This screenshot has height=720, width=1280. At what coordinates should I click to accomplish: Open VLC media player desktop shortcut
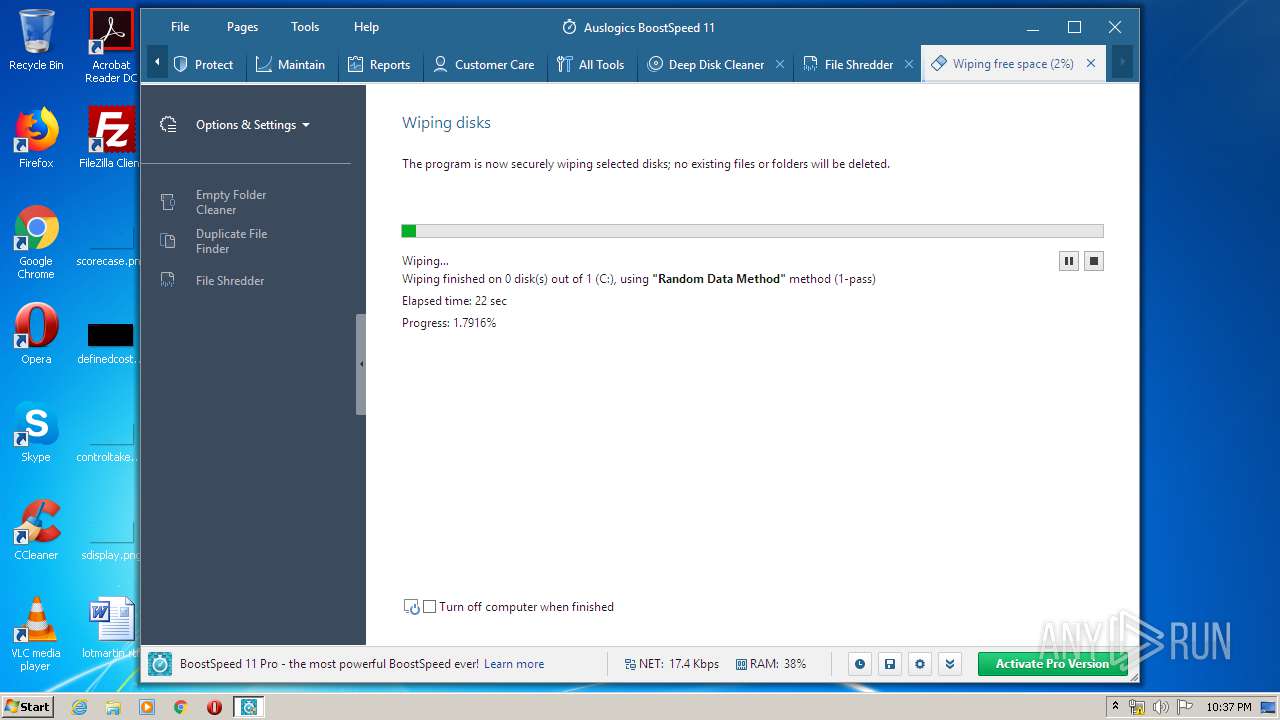pyautogui.click(x=36, y=634)
